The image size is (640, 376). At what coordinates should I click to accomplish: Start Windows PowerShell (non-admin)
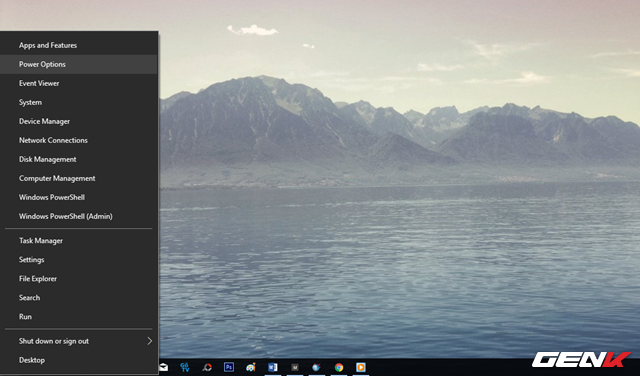pos(79,197)
